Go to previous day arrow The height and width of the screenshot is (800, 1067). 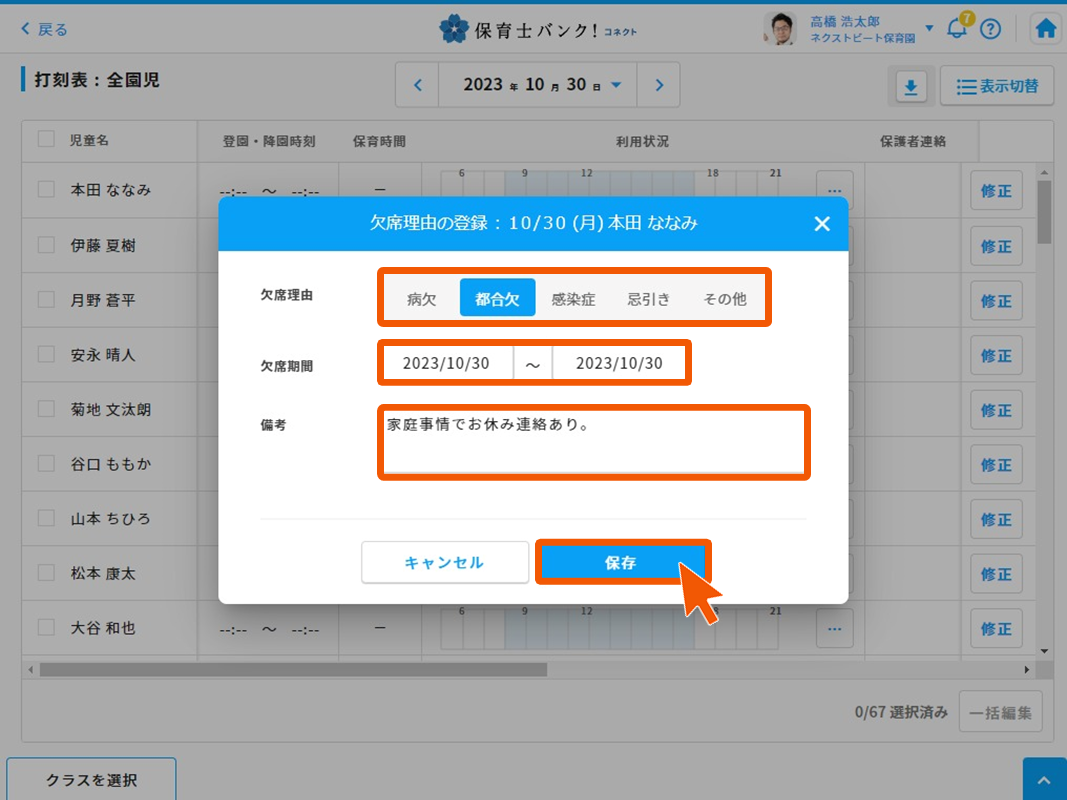[x=418, y=85]
